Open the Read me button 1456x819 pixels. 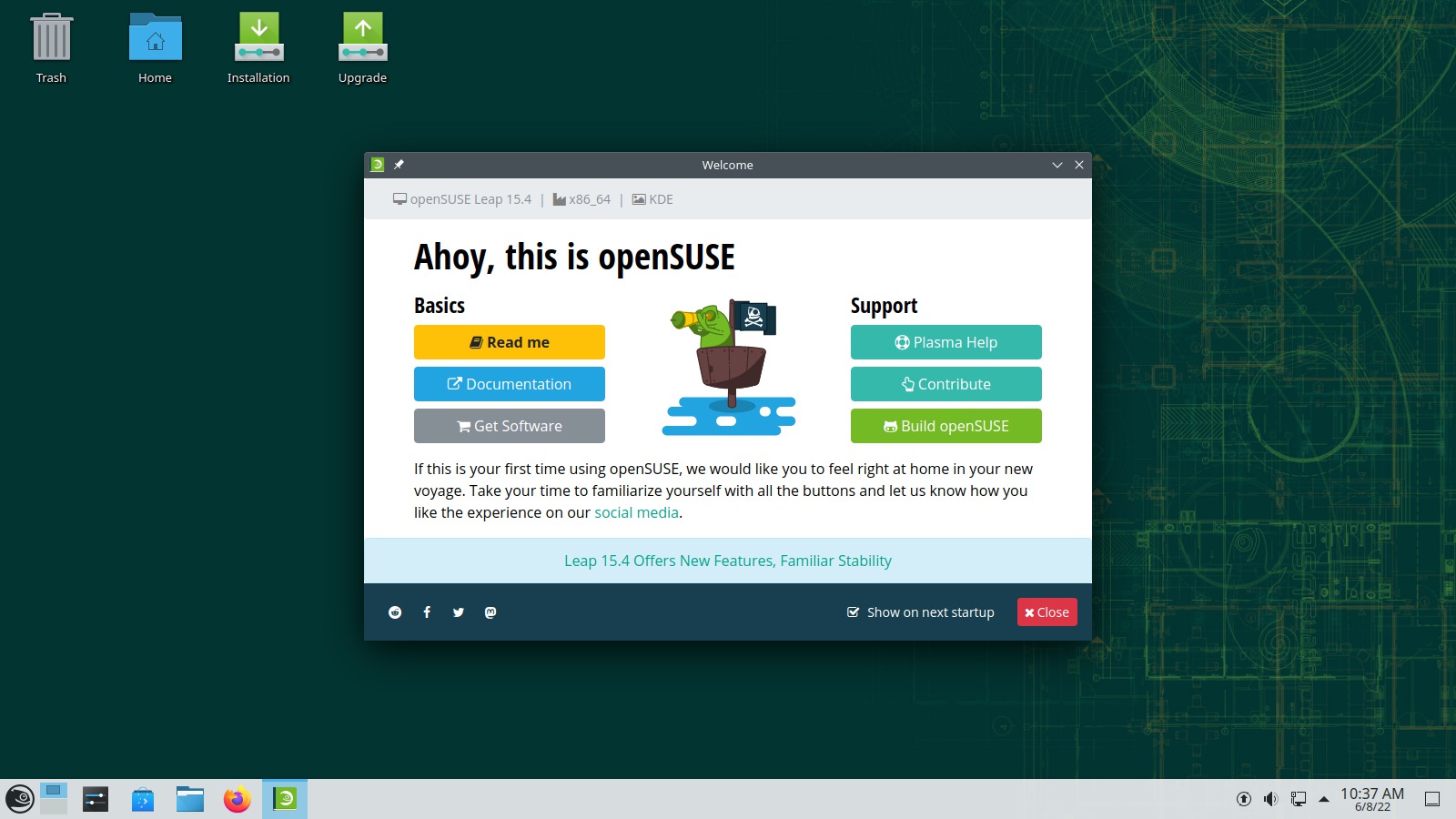pyautogui.click(x=510, y=342)
